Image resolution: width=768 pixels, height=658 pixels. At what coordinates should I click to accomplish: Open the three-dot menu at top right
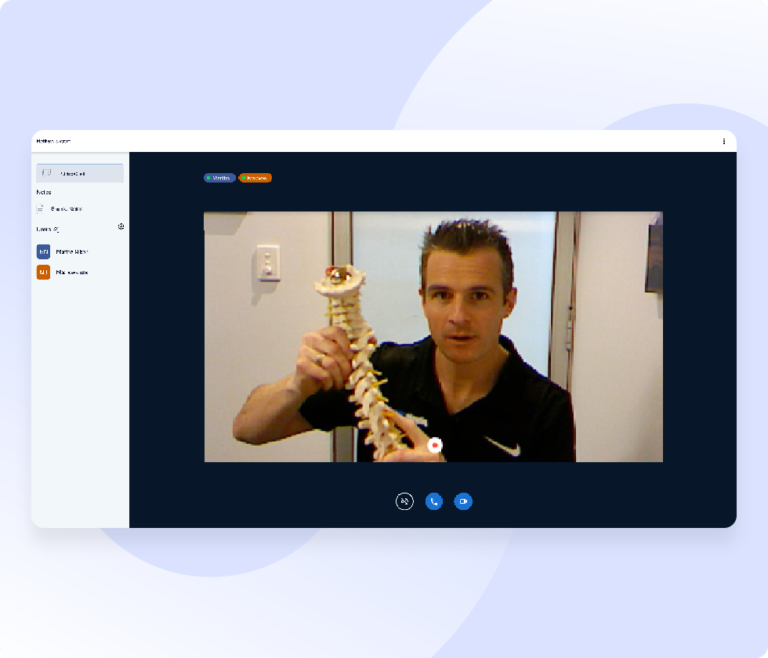click(x=724, y=141)
